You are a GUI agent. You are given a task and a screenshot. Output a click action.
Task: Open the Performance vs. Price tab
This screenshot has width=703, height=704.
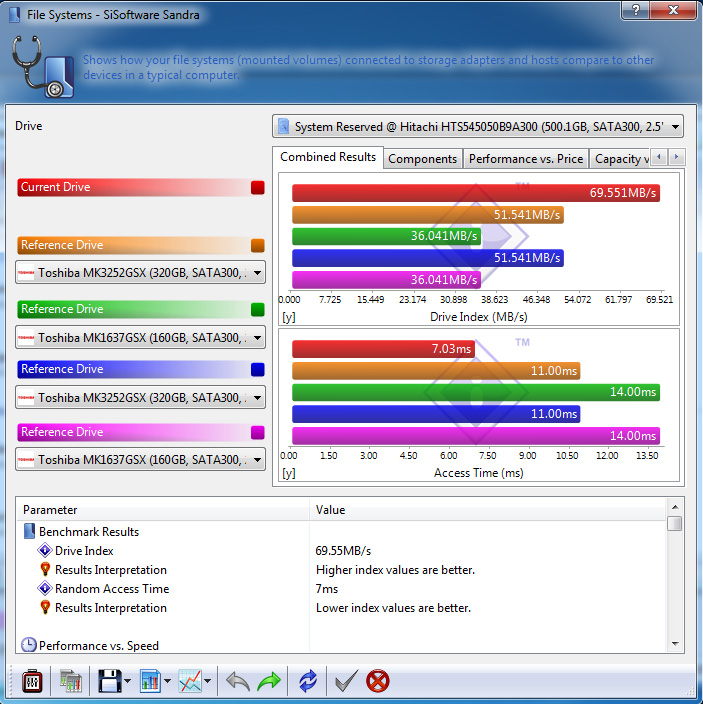point(526,159)
